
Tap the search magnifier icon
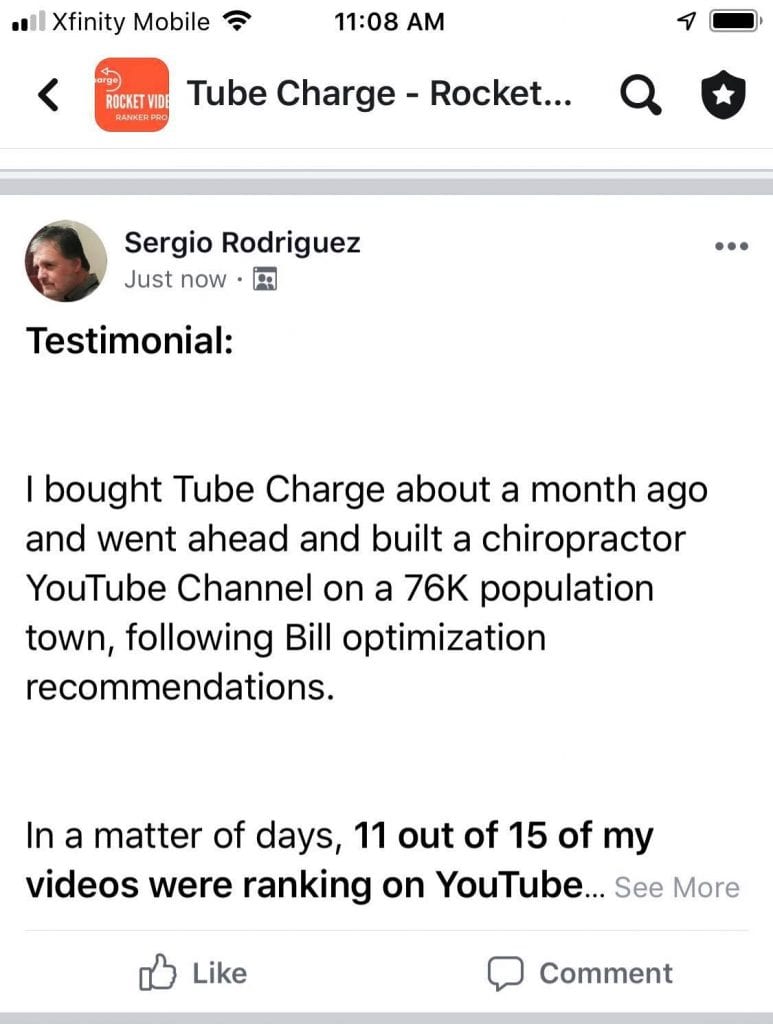(641, 95)
